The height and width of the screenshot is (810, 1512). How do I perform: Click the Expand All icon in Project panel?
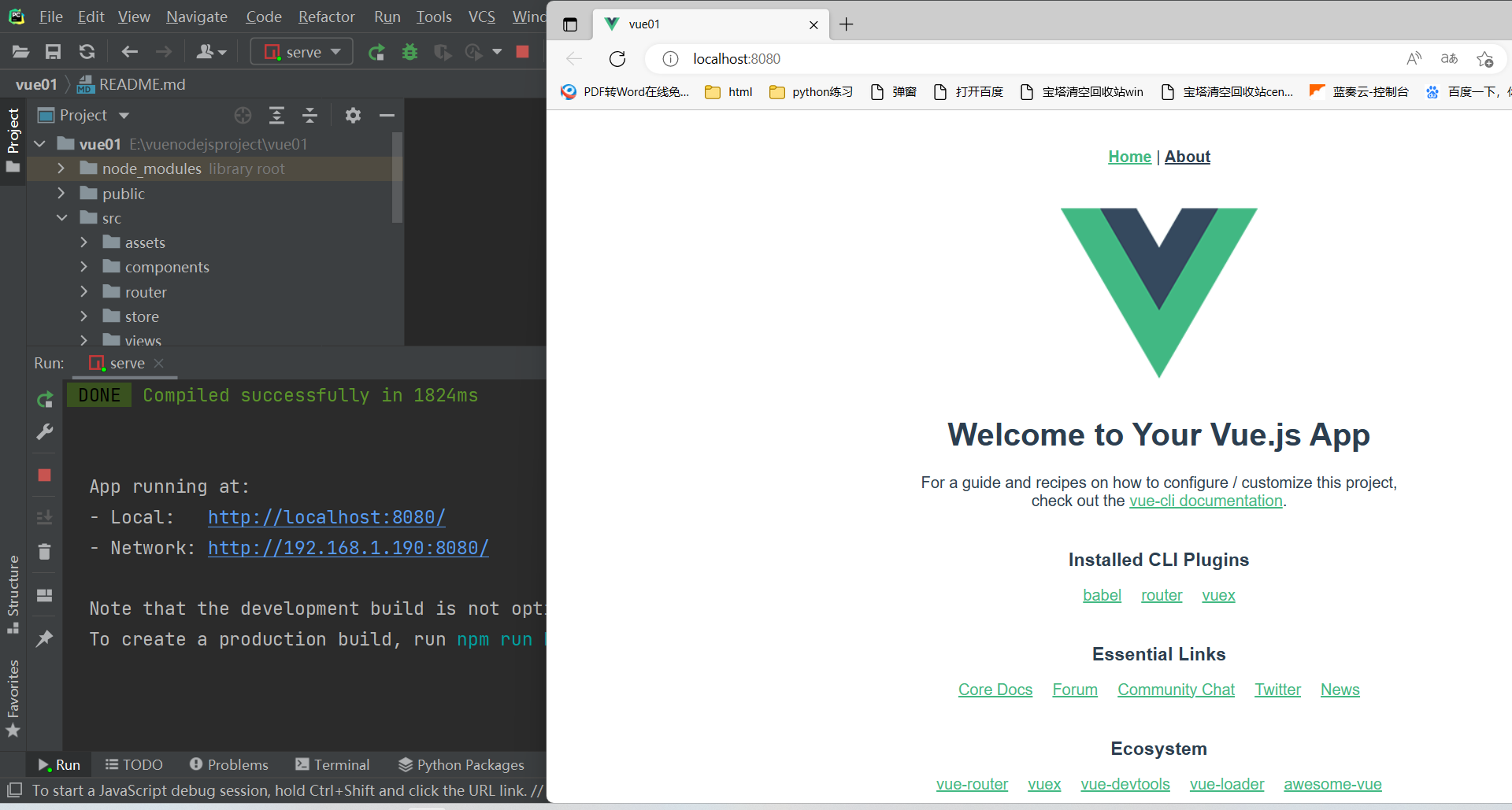pyautogui.click(x=276, y=116)
